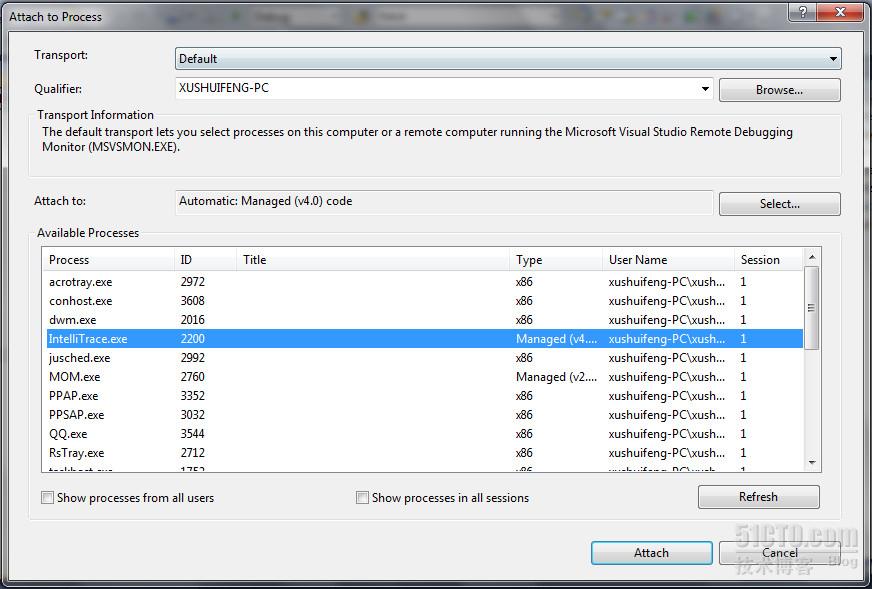Click process ID 3608
Viewport: 872px width, 589px height.
coord(192,301)
